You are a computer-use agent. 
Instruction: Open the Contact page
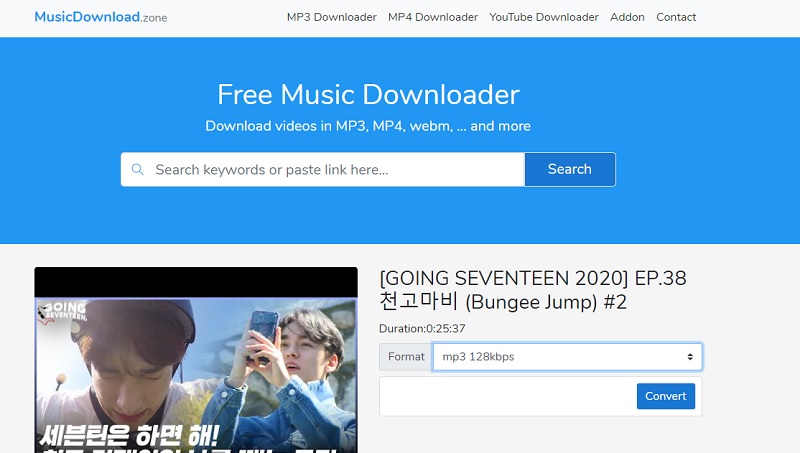click(x=676, y=17)
